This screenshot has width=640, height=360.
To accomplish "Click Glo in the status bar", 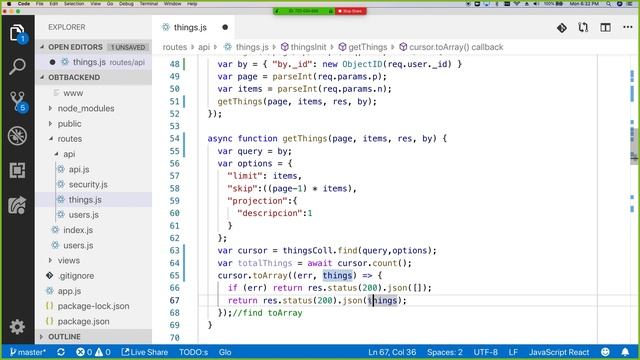I will [225, 352].
